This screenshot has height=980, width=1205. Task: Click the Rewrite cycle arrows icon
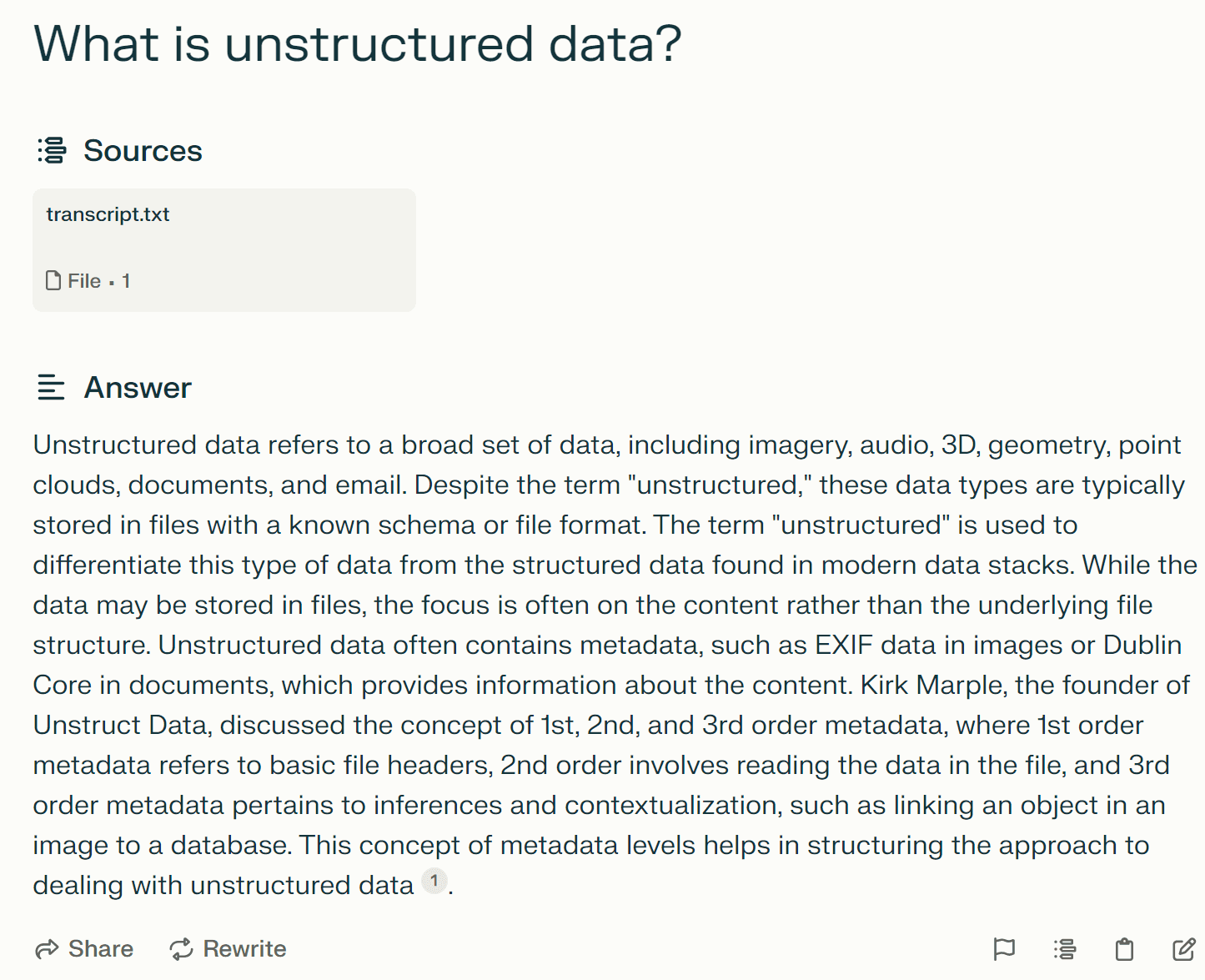point(181,949)
